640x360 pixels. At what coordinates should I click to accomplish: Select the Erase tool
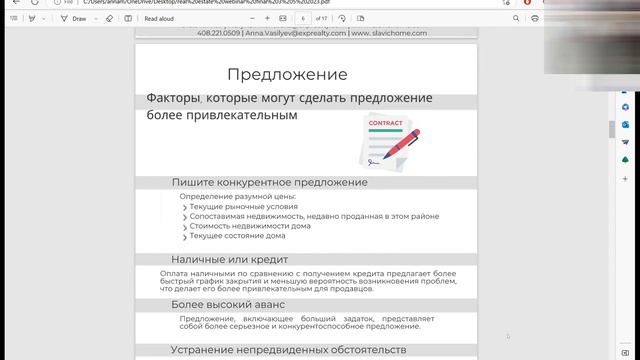click(109, 18)
